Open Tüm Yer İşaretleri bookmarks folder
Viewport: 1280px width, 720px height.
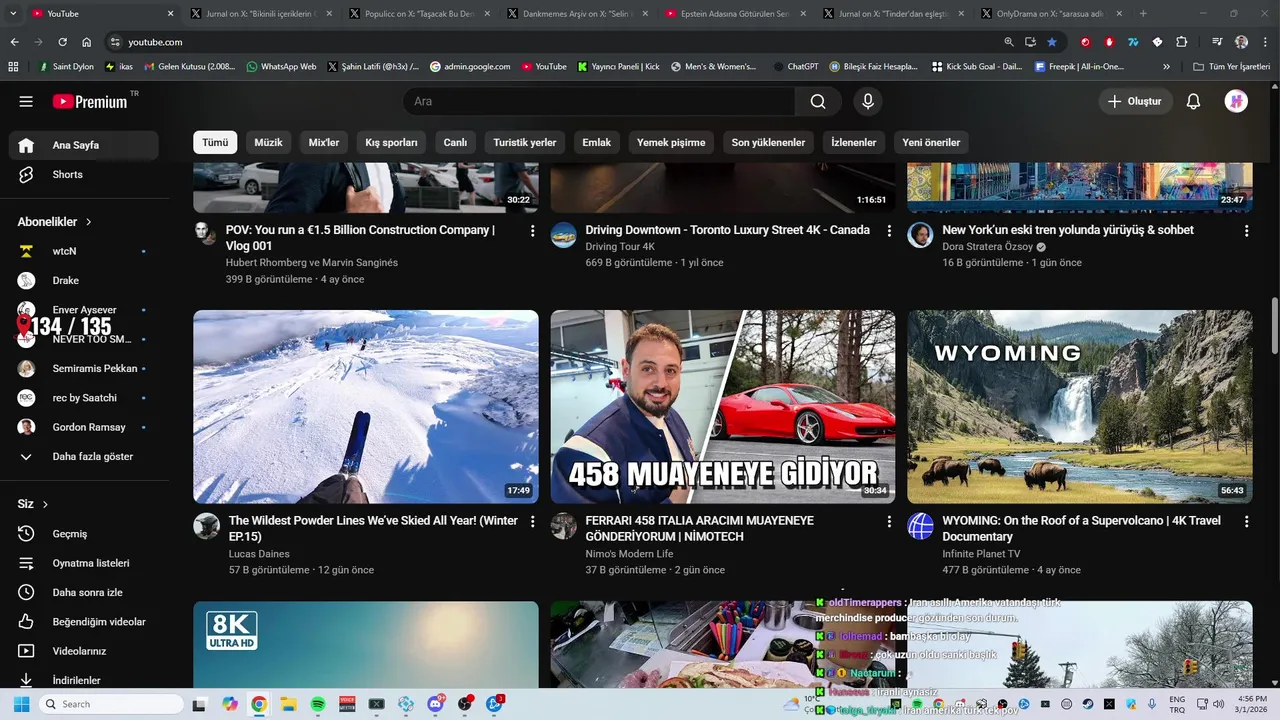click(1231, 66)
